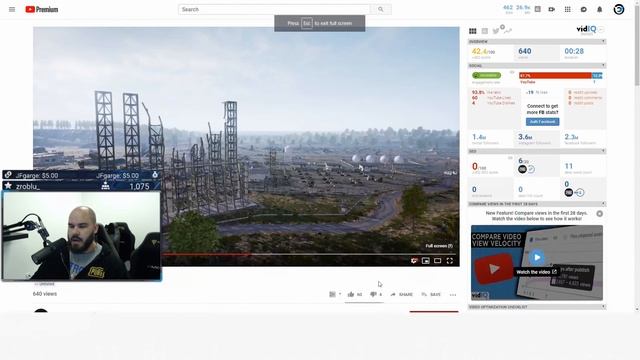The width and height of the screenshot is (640, 360).
Task: Click the dislike thumbs-down button
Action: coord(376,294)
